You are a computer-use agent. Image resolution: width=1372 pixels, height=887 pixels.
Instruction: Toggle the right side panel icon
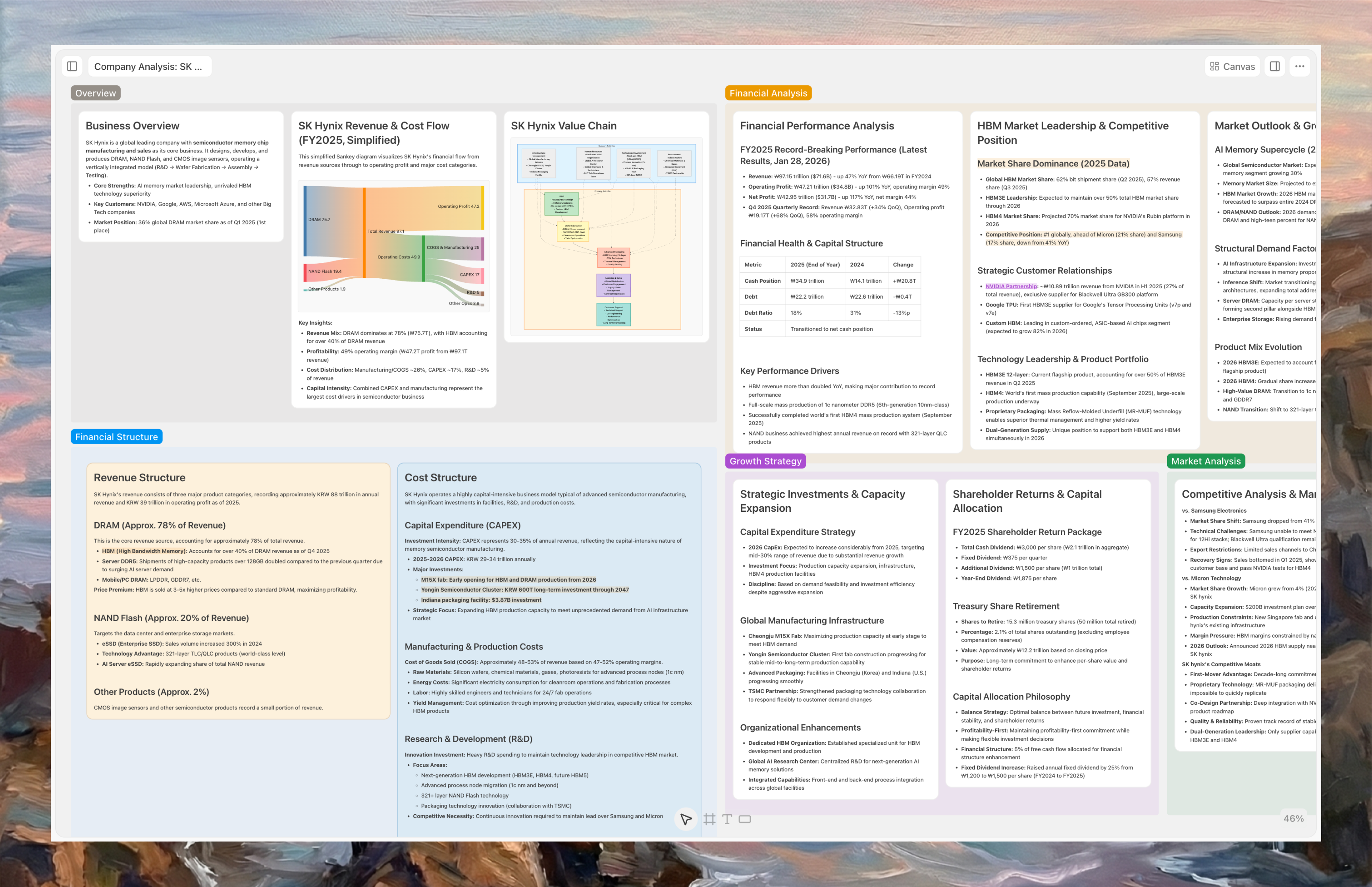(1275, 66)
